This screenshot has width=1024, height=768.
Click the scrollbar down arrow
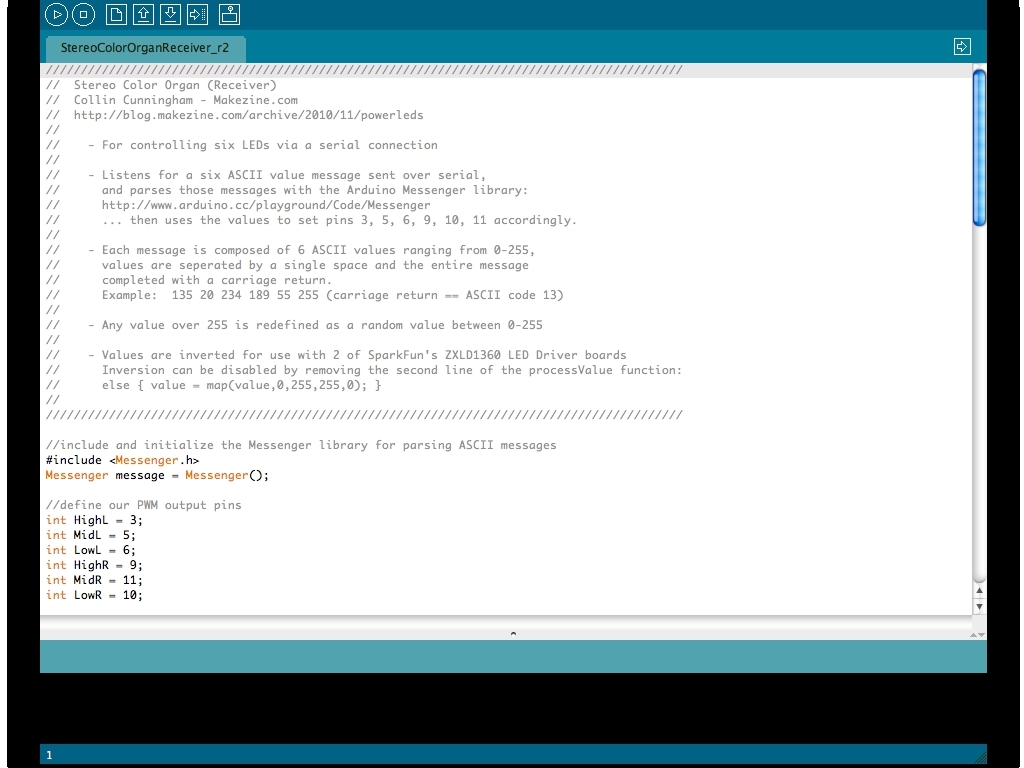979,607
